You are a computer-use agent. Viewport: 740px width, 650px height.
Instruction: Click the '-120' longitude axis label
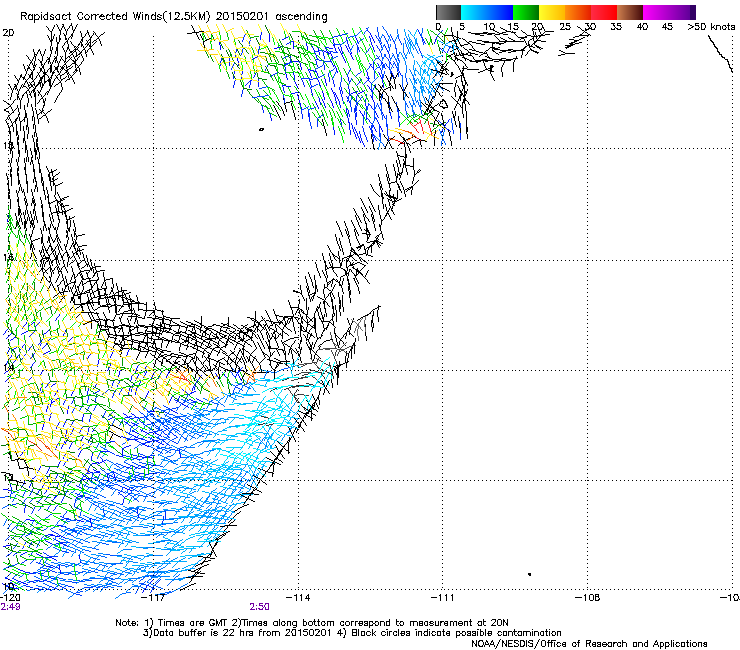pos(10,598)
